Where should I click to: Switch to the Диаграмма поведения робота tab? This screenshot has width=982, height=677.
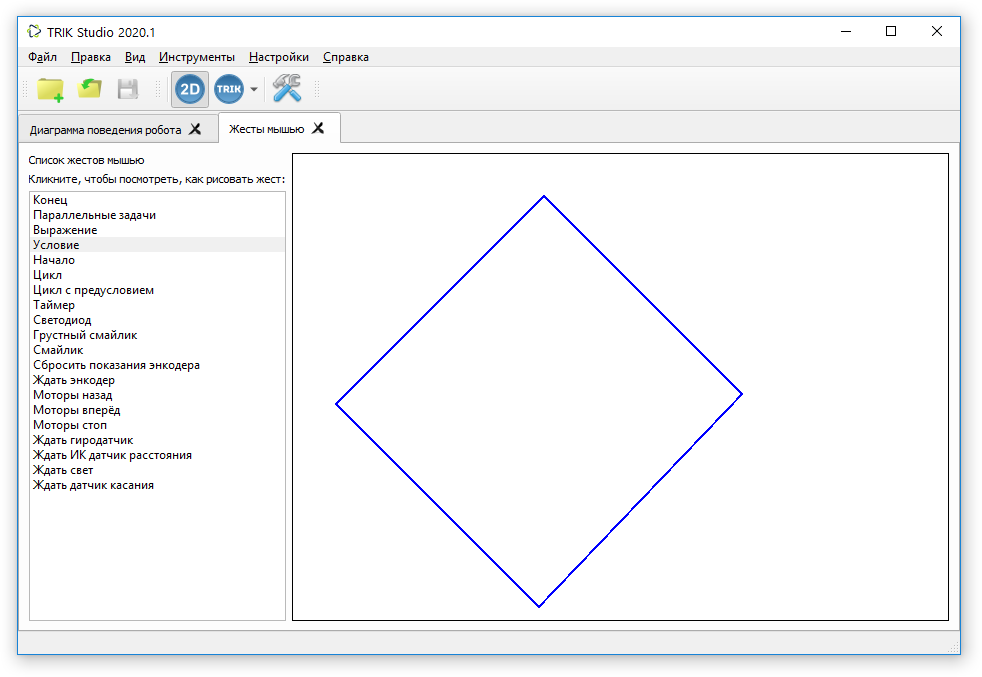105,130
